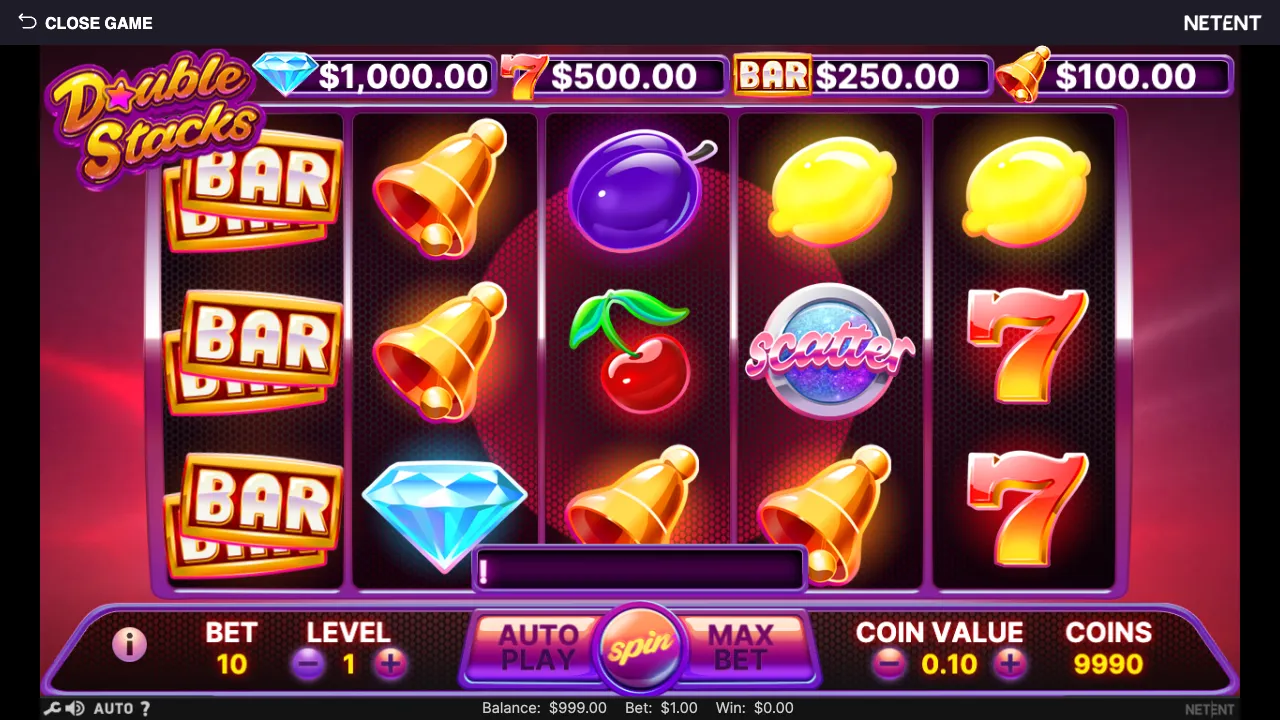Decrease coin value with minus button
The height and width of the screenshot is (720, 1280).
(889, 663)
